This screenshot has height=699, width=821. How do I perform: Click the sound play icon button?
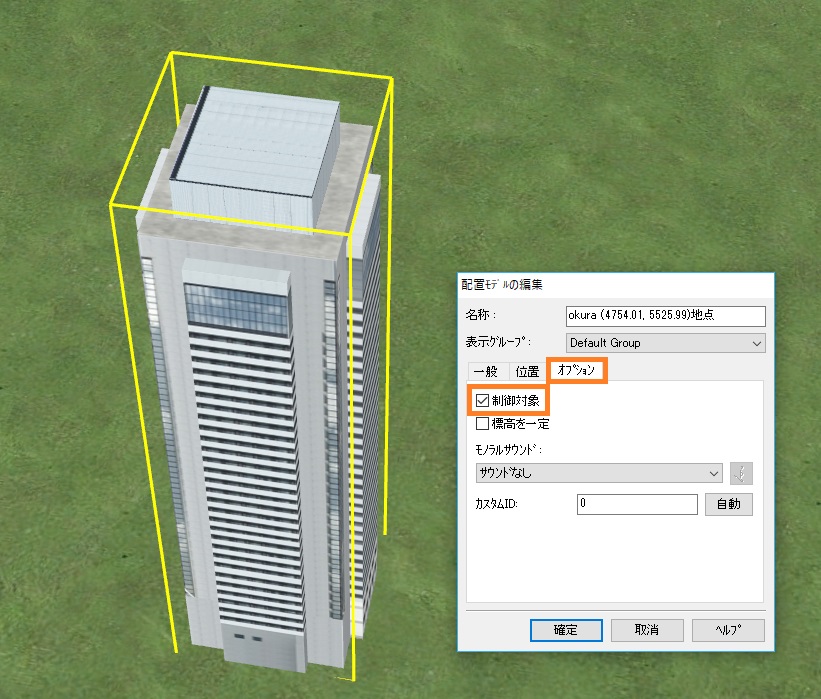[x=741, y=473]
